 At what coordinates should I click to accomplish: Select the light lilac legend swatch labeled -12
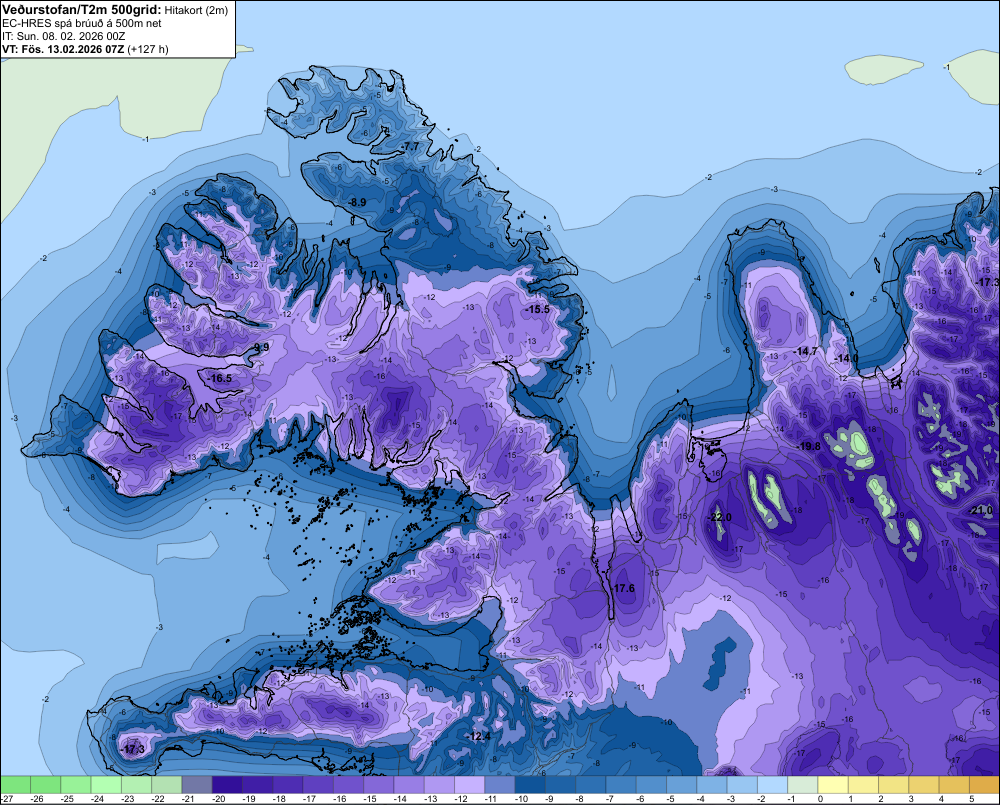tap(469, 784)
